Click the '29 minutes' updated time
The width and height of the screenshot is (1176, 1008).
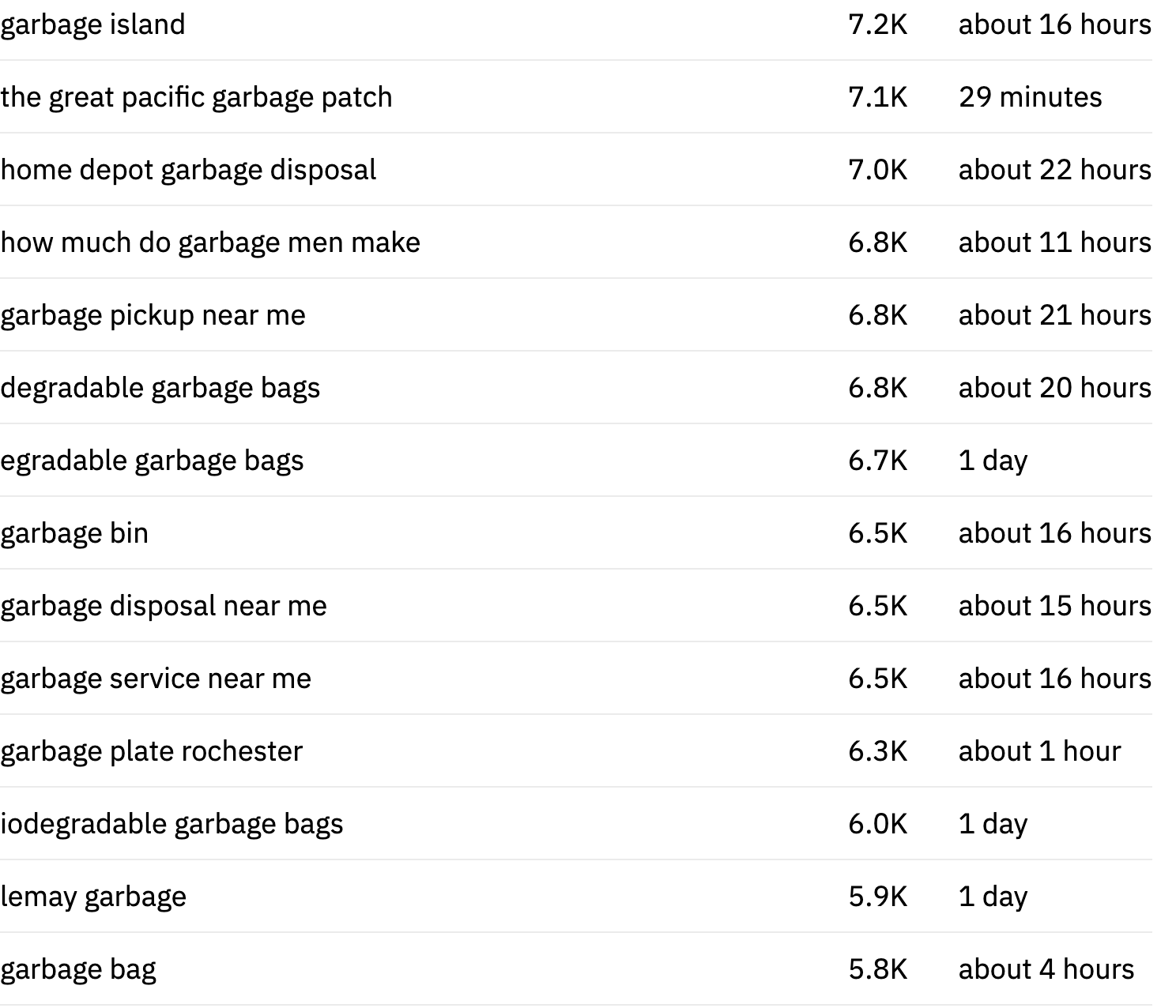(1030, 98)
